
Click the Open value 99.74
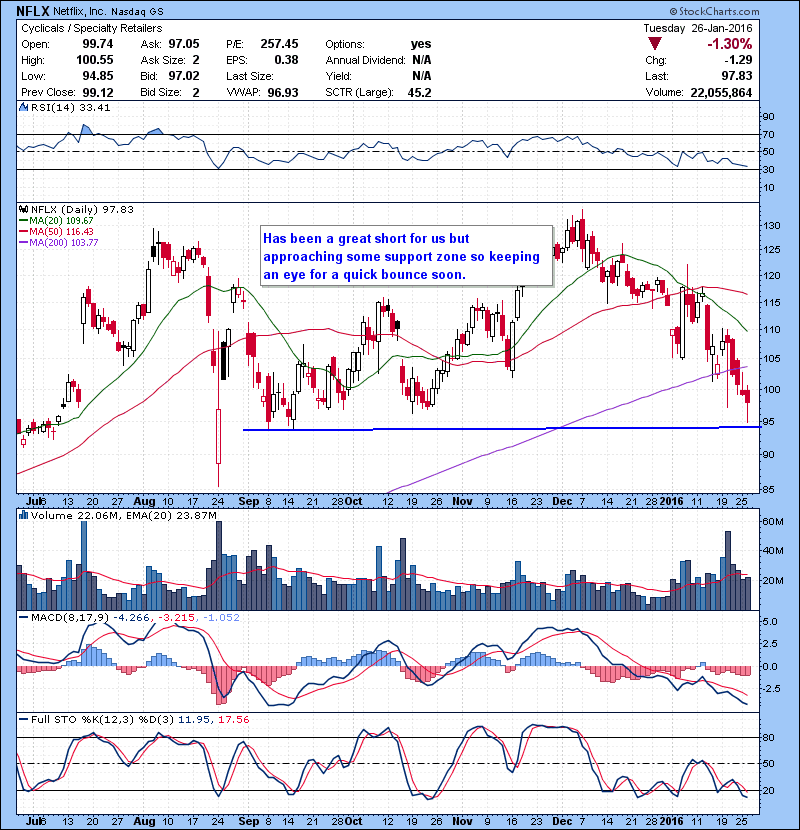(97, 44)
